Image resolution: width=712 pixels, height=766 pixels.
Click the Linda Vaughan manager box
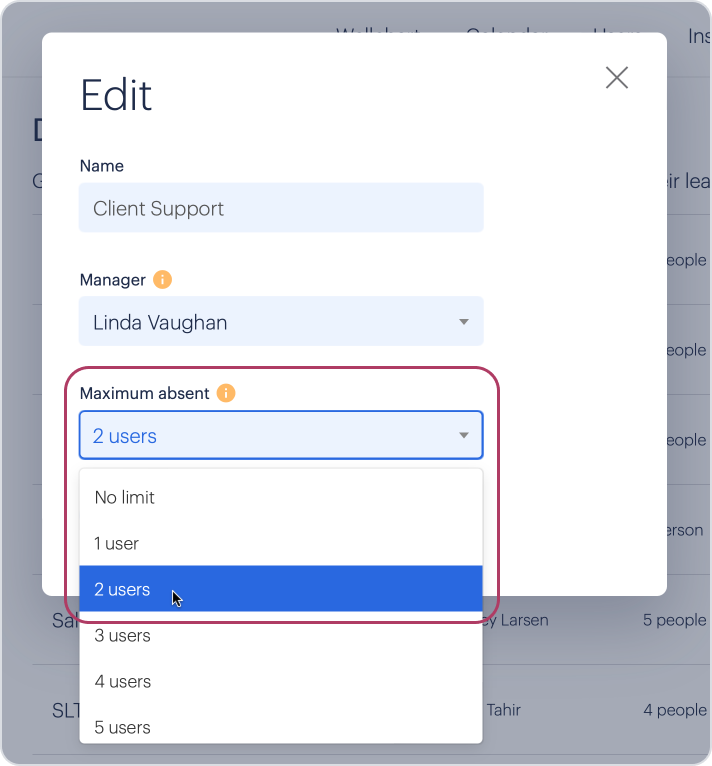pyautogui.click(x=281, y=321)
